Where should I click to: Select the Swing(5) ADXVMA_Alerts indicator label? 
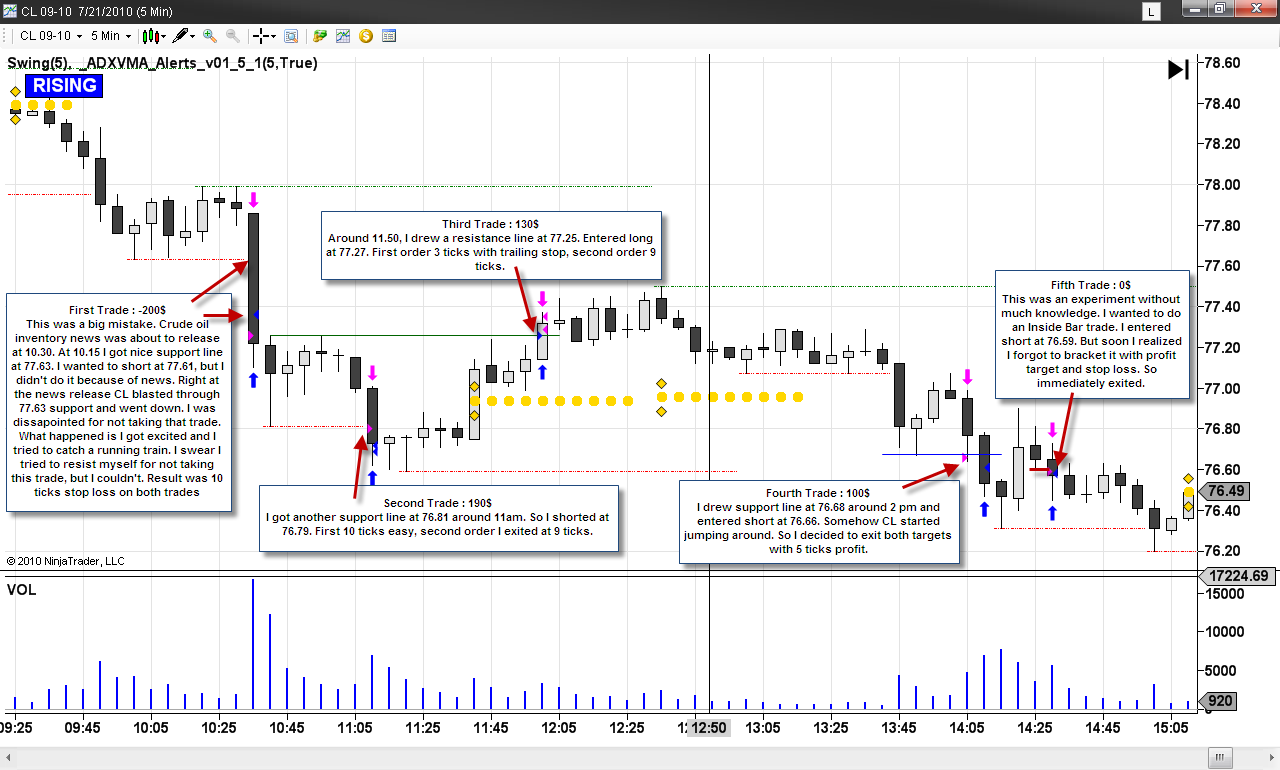[163, 63]
